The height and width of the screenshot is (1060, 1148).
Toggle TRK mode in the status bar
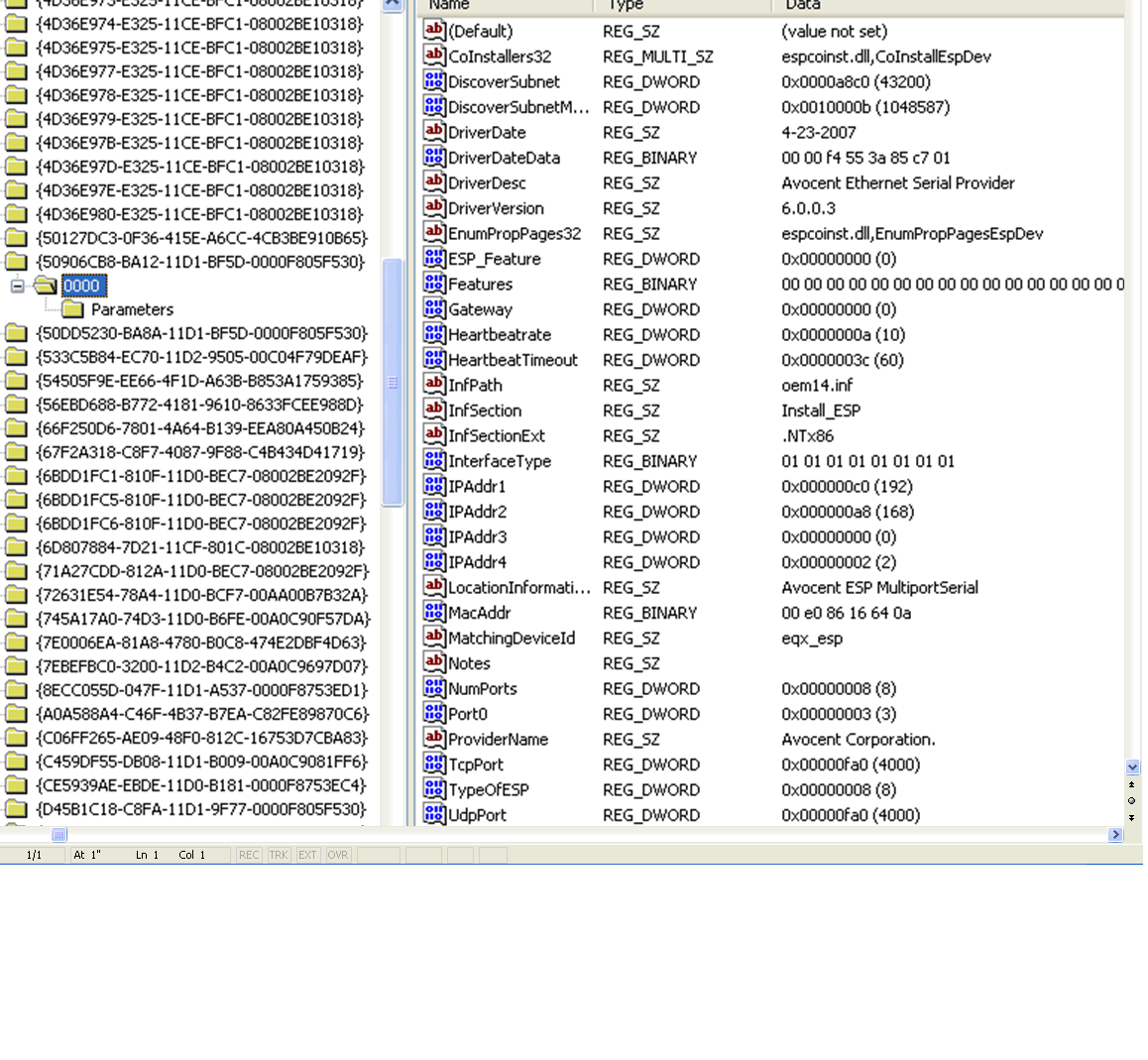[278, 855]
